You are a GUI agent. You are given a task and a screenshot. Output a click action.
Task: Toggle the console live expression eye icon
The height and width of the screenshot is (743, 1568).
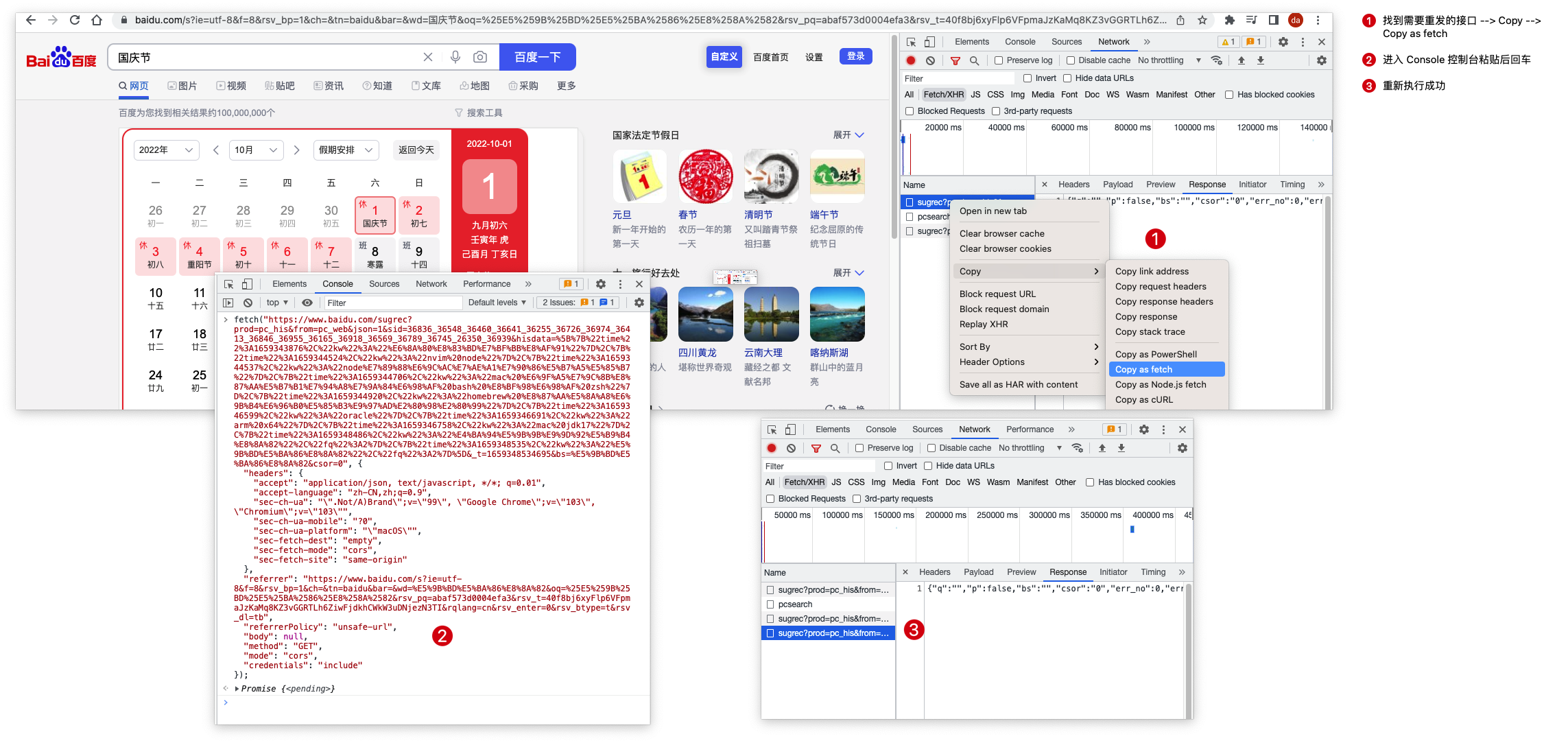point(307,303)
